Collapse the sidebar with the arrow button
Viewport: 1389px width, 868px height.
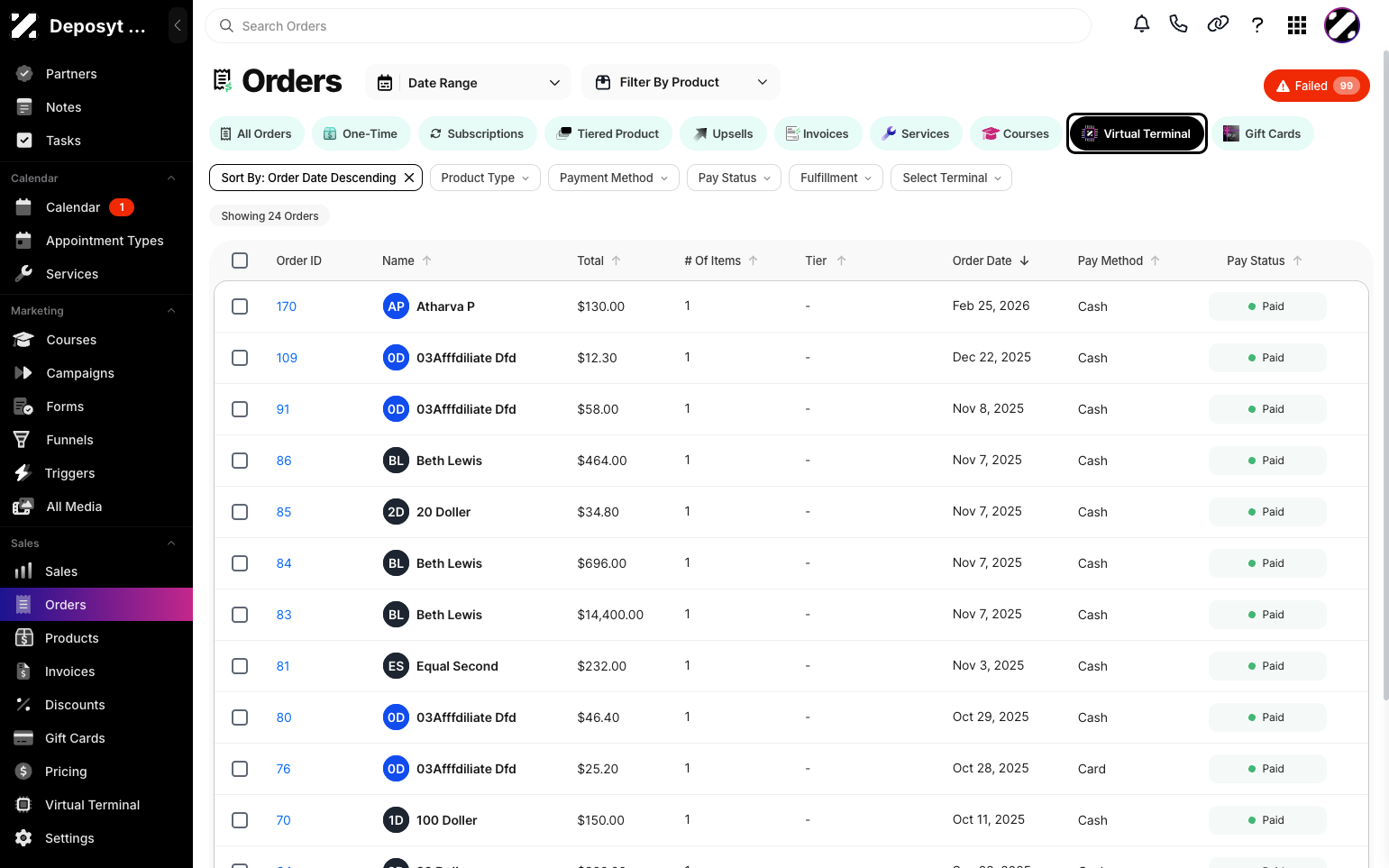pos(178,25)
